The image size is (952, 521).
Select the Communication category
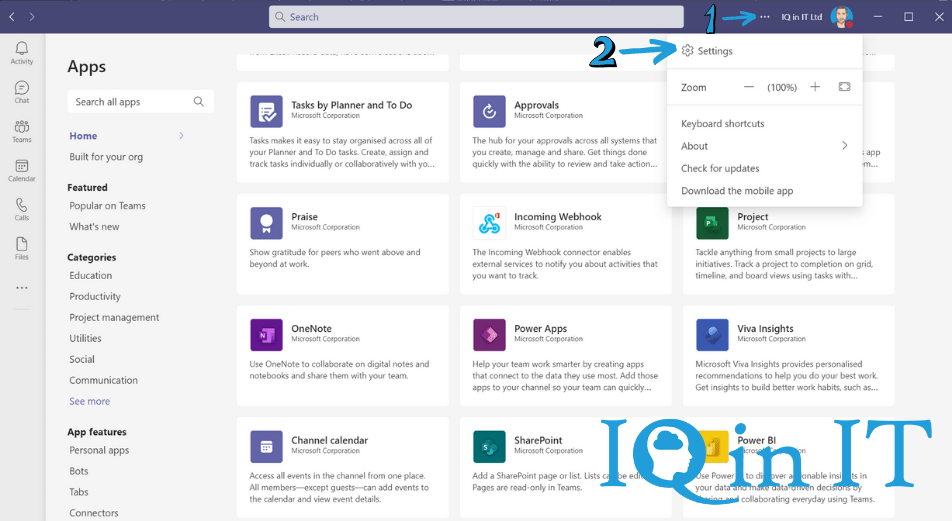(103, 380)
